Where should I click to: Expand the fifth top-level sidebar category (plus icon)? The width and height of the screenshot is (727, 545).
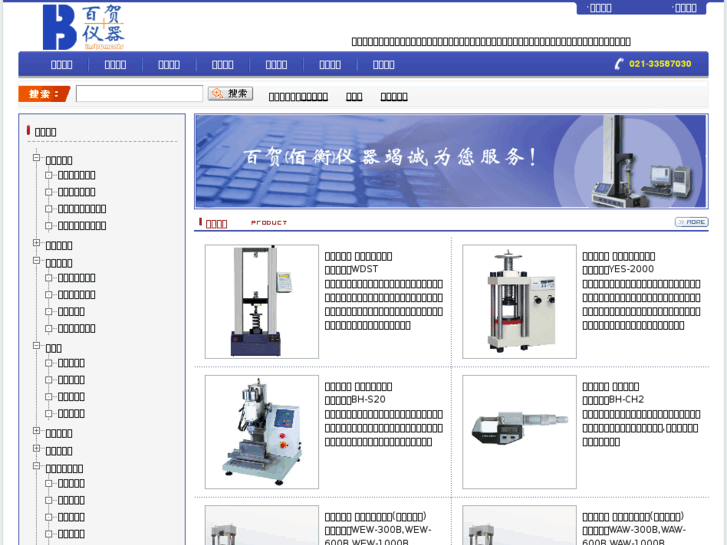click(x=37, y=430)
